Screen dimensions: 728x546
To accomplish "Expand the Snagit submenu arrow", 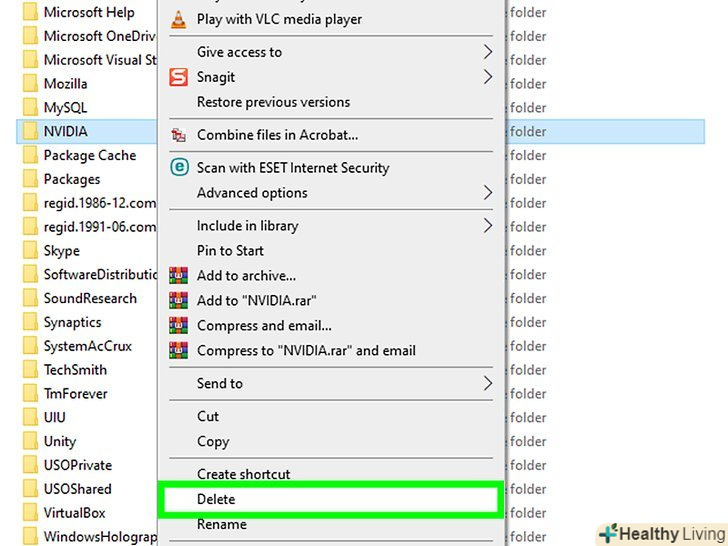I will pyautogui.click(x=488, y=77).
